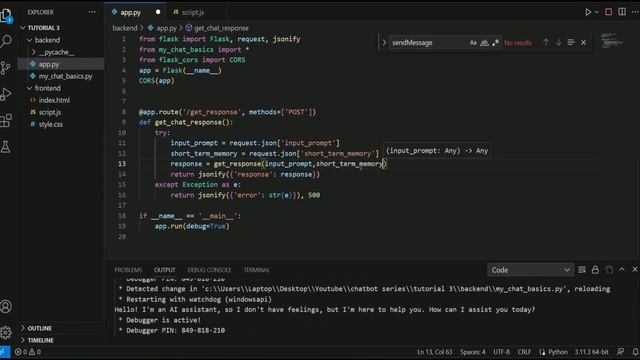This screenshot has height=360, width=640.
Task: Change line endings via CRLF
Action: (524, 352)
